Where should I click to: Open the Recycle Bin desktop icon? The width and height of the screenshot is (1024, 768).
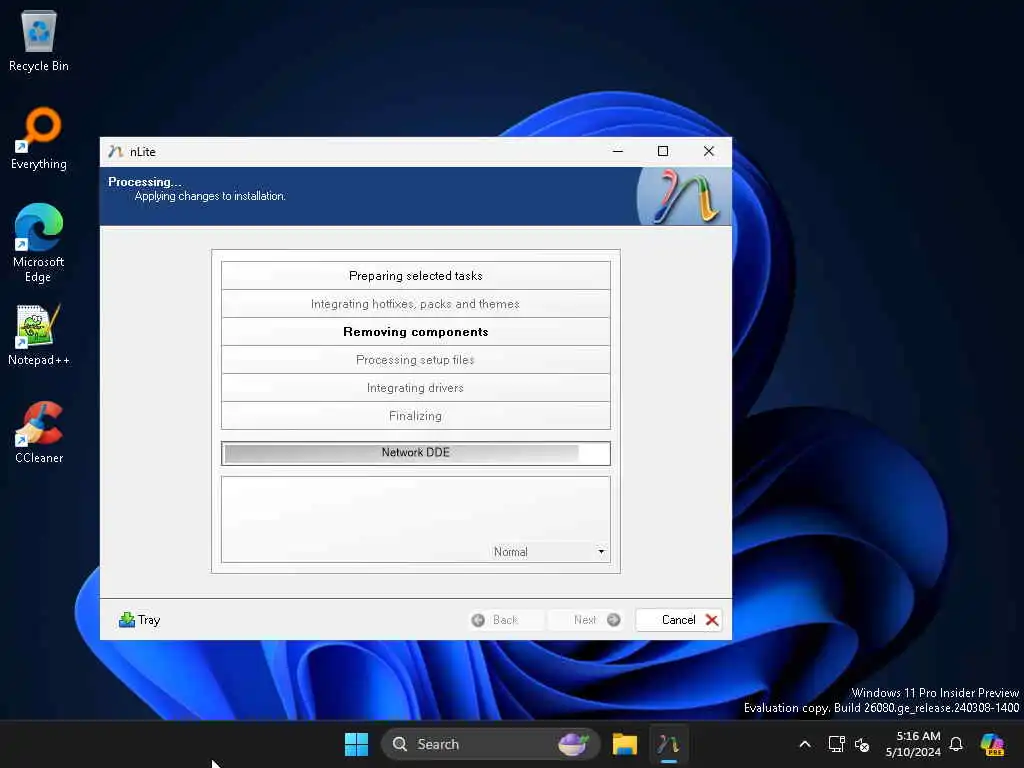(x=39, y=41)
